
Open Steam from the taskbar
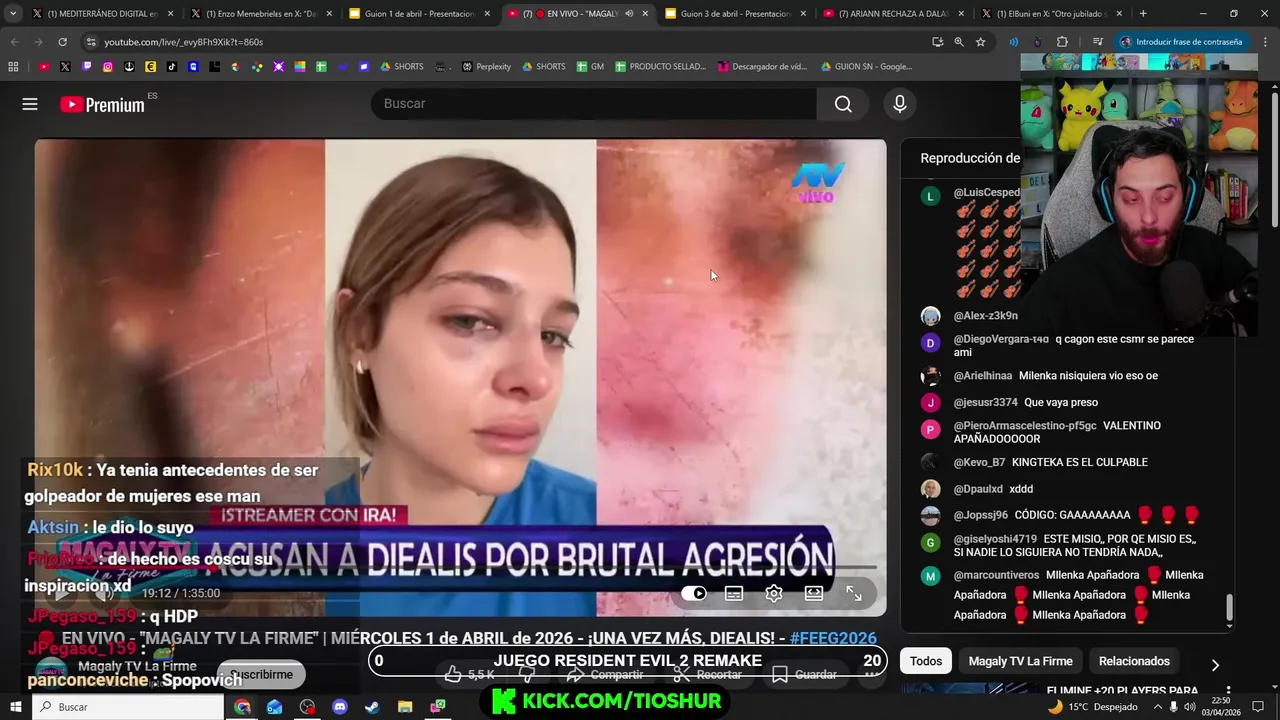click(372, 707)
